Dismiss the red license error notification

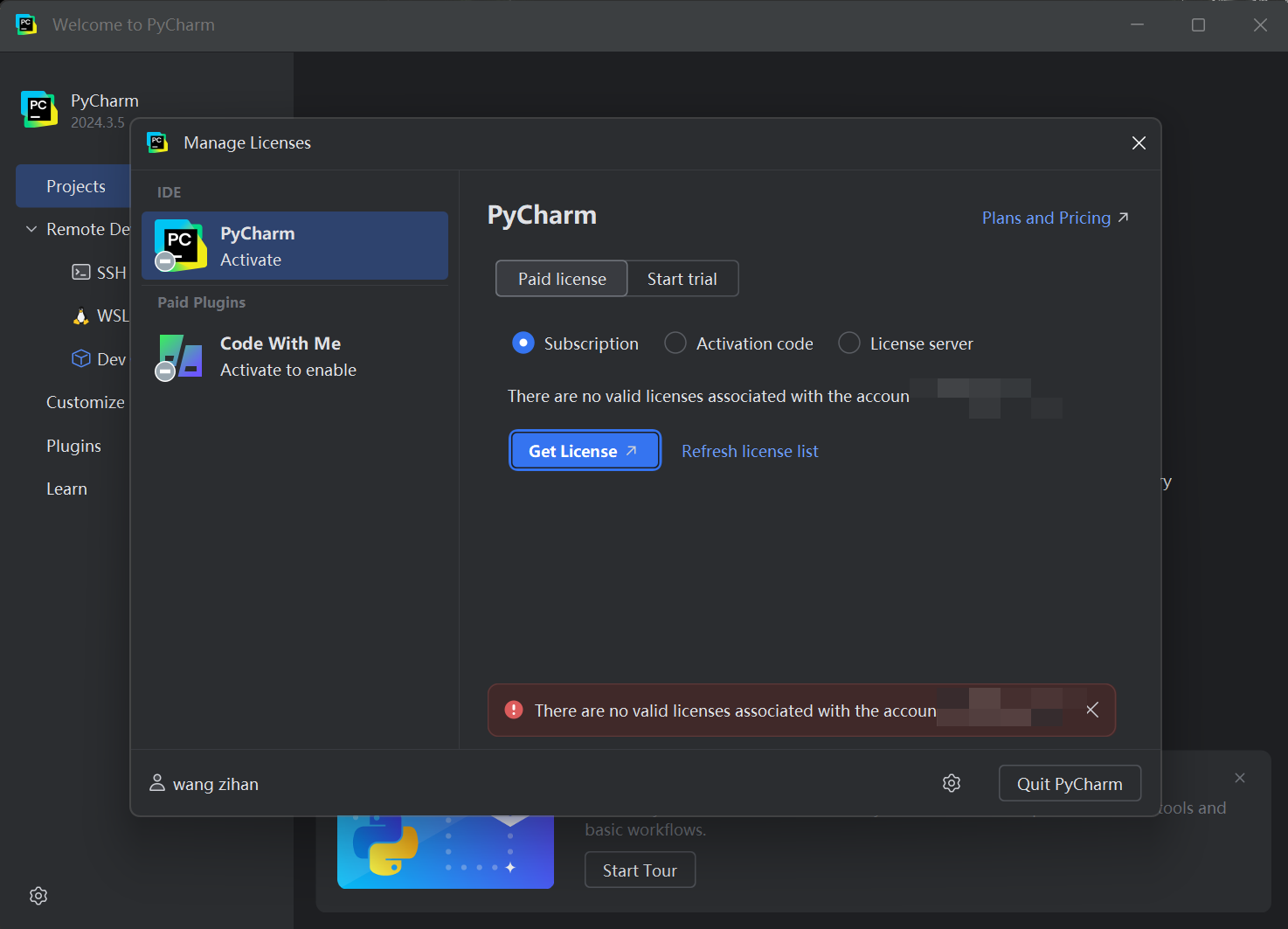point(1092,710)
